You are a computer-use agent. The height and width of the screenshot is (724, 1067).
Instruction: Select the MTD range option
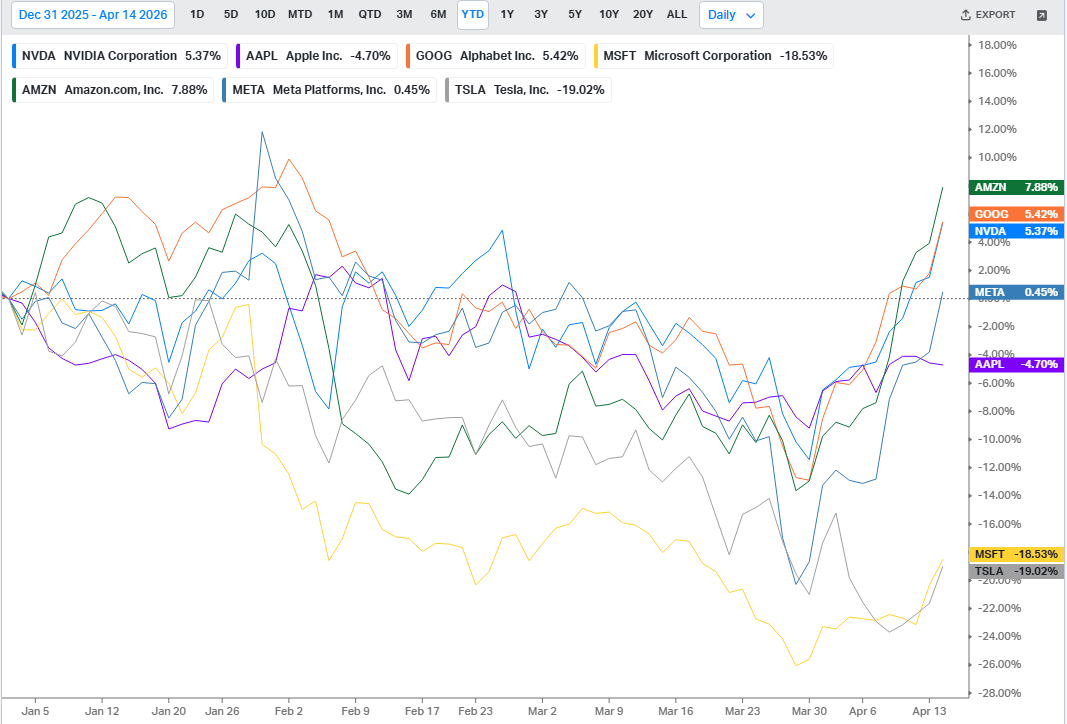coord(299,14)
